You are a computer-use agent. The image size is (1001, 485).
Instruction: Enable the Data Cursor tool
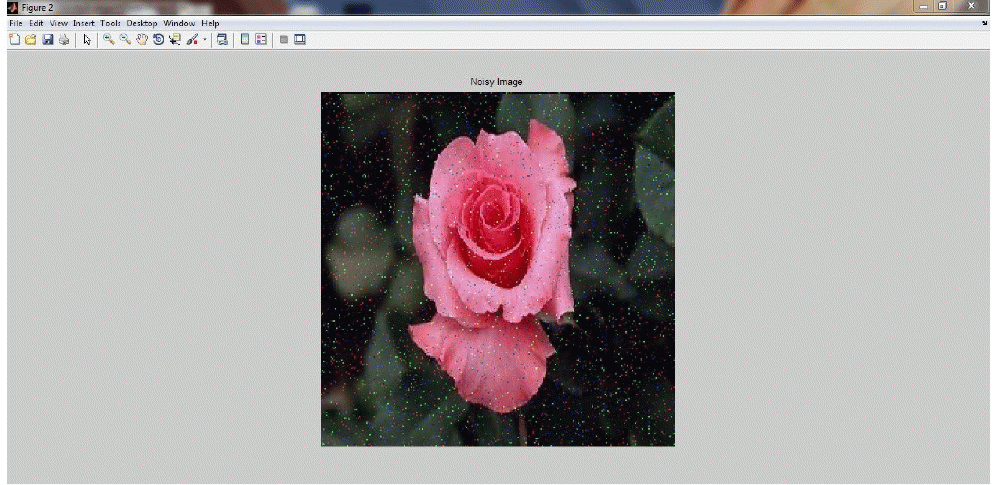click(175, 40)
